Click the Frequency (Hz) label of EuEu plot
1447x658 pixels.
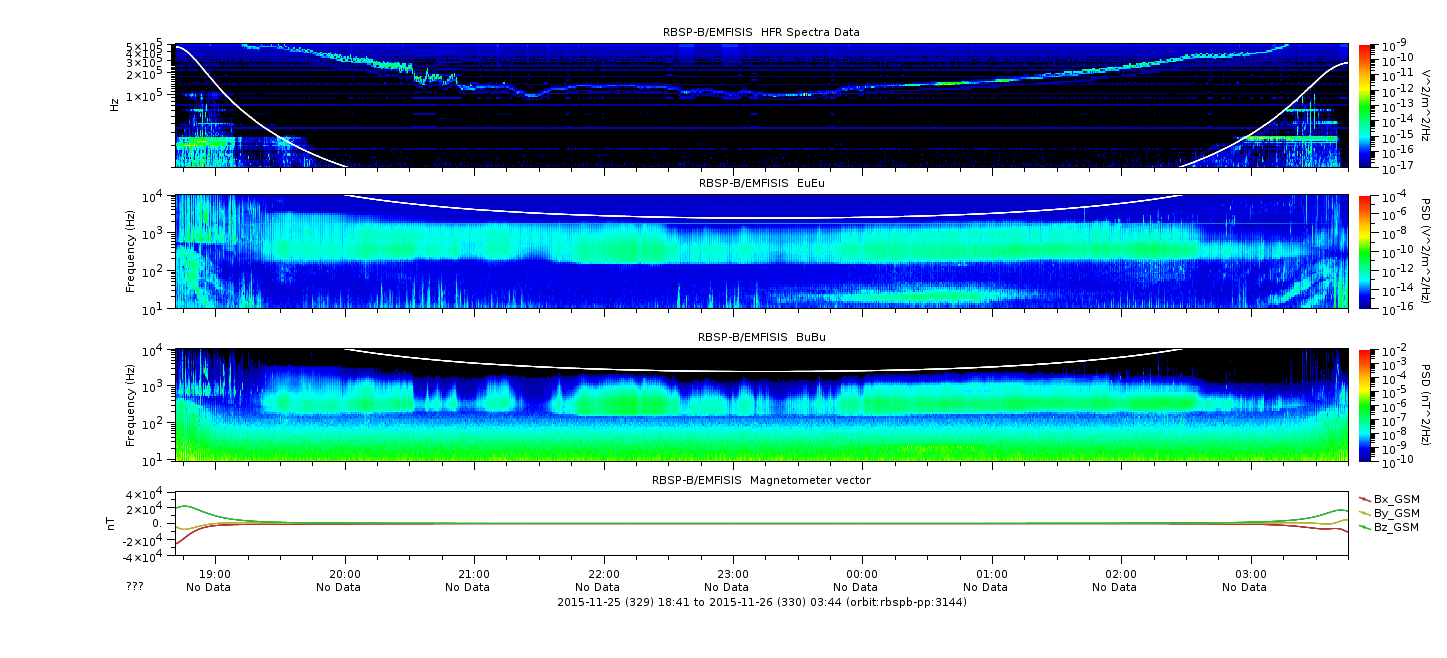tap(130, 252)
